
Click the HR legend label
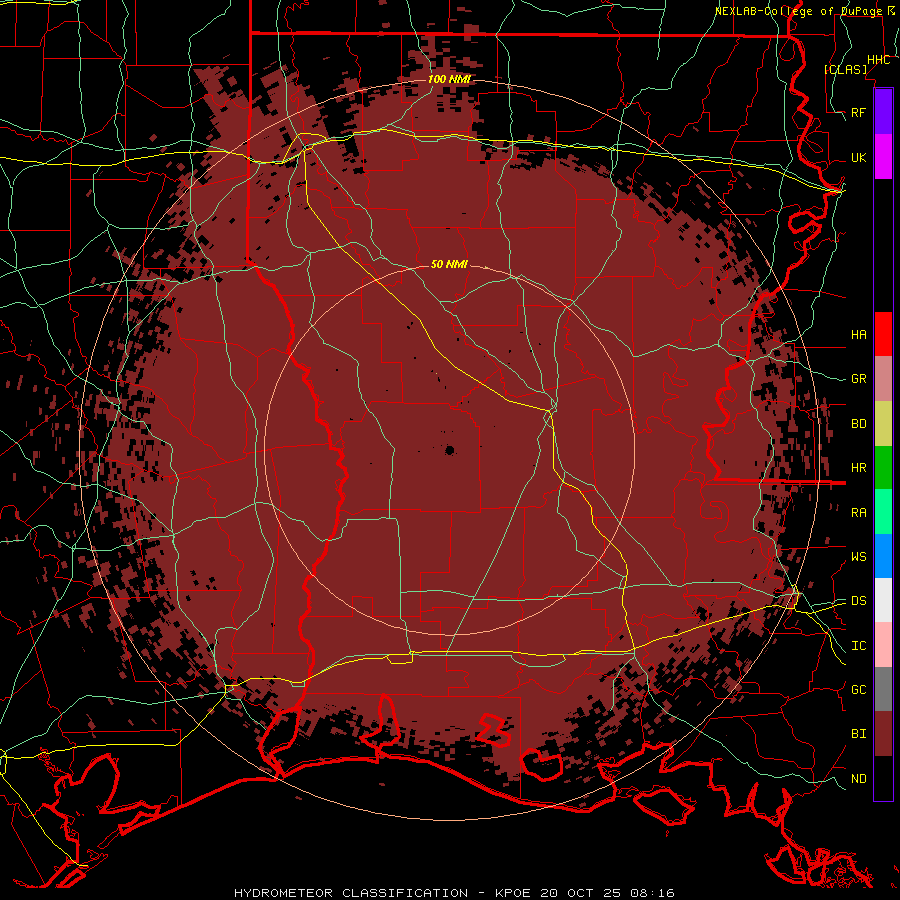(x=859, y=468)
